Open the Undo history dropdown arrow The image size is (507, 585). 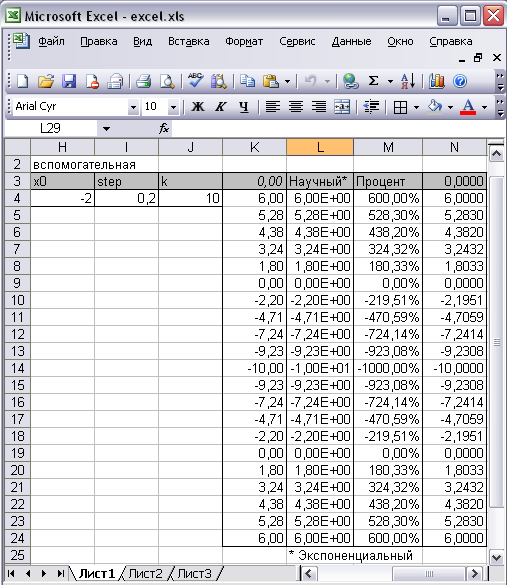point(327,81)
